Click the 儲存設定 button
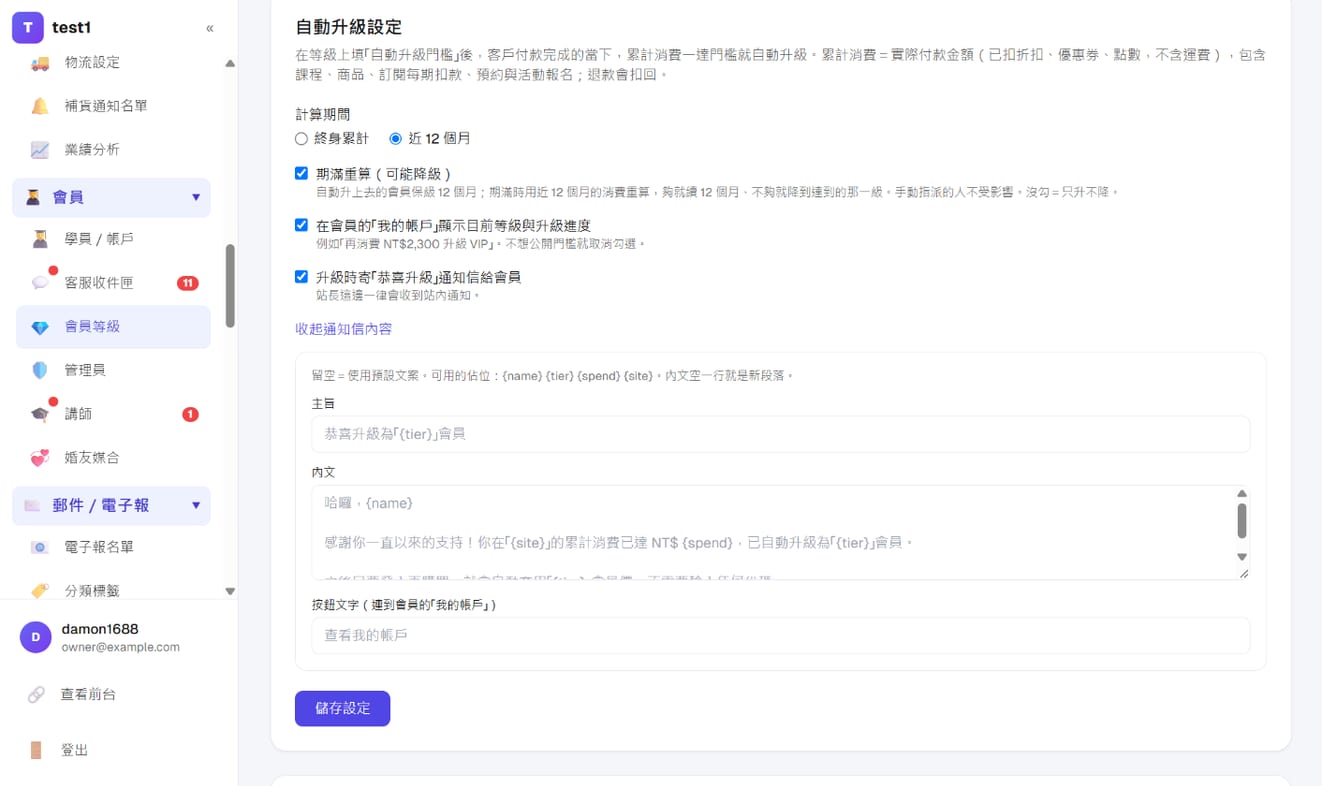Screen dimensions: 1322x786 342,708
